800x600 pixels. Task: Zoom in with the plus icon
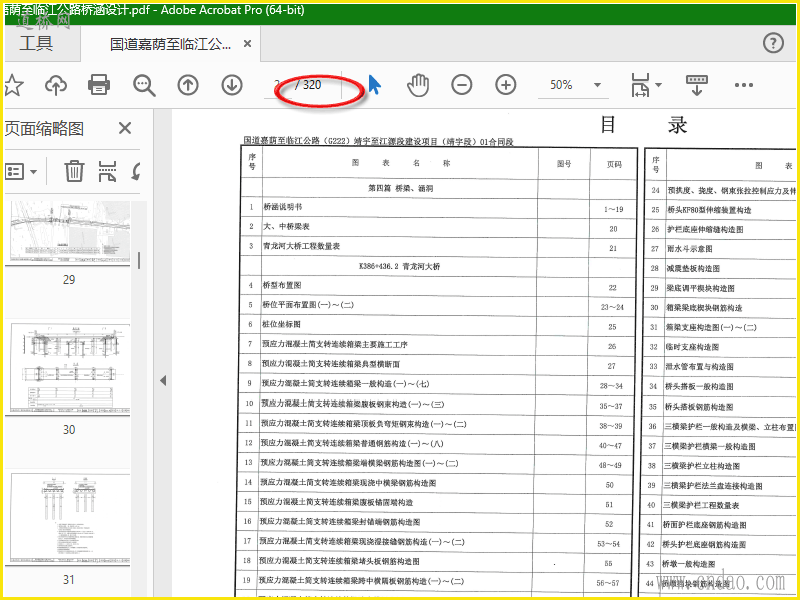(x=506, y=85)
